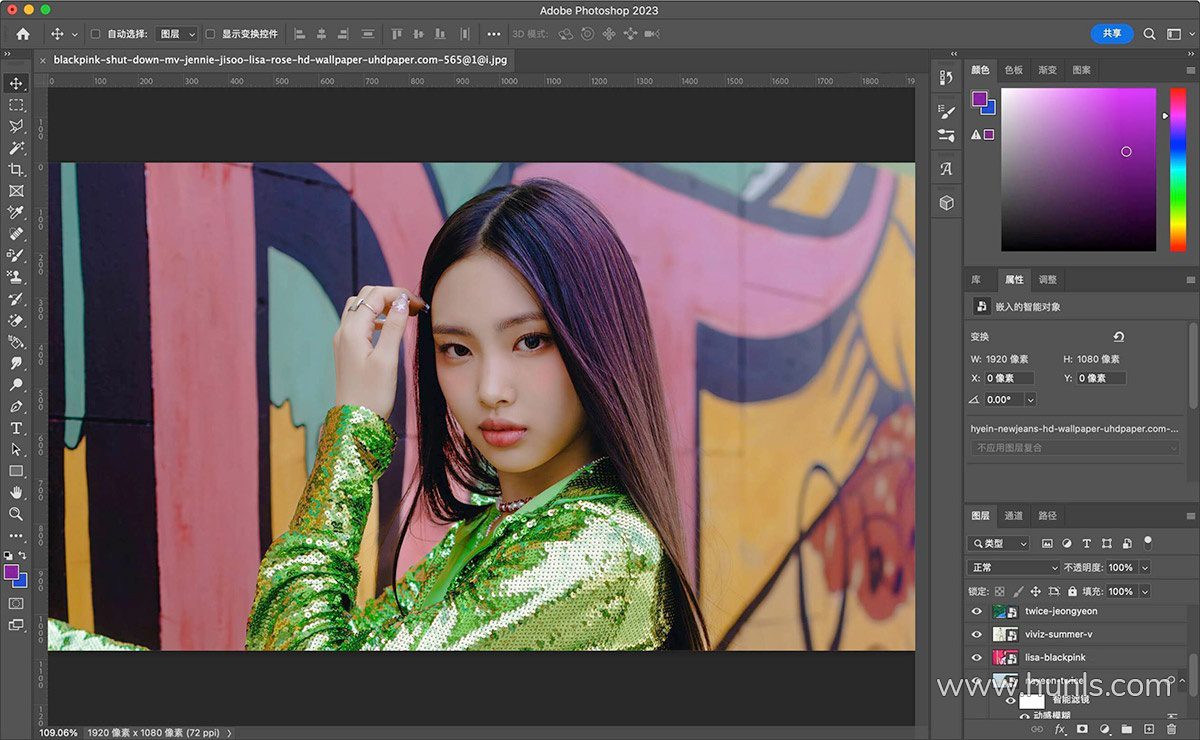Toggle visibility of lisa-blackpink layer
1200x740 pixels.
point(977,657)
